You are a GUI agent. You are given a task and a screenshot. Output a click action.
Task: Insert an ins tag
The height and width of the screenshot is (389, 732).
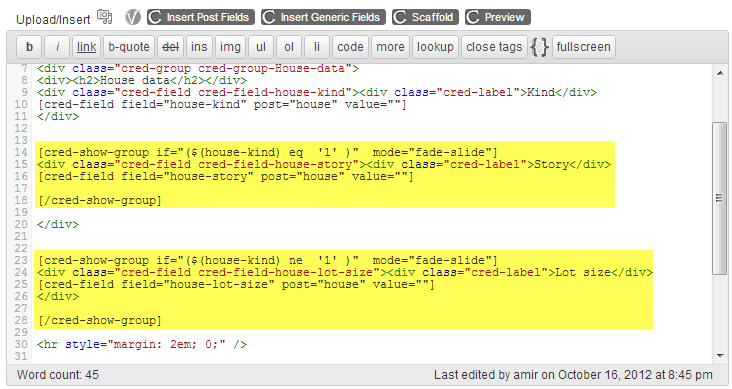click(x=199, y=47)
